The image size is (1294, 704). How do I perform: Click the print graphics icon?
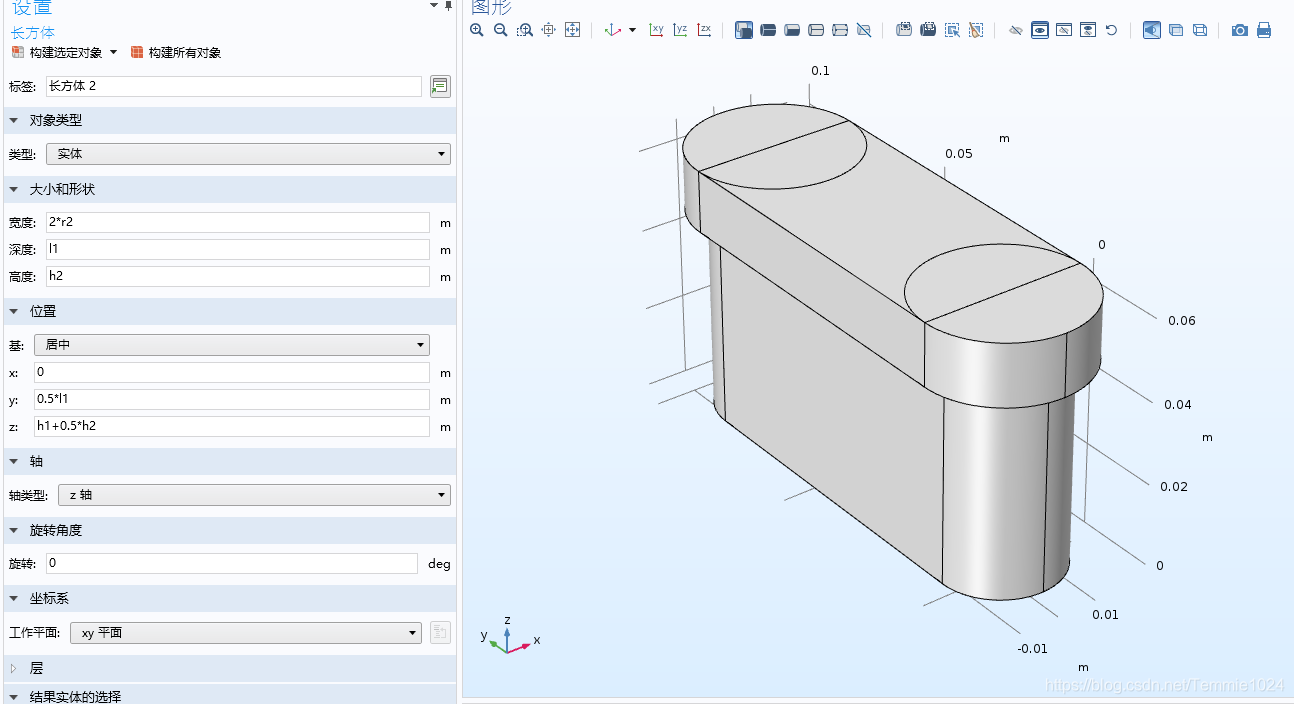coord(1264,30)
